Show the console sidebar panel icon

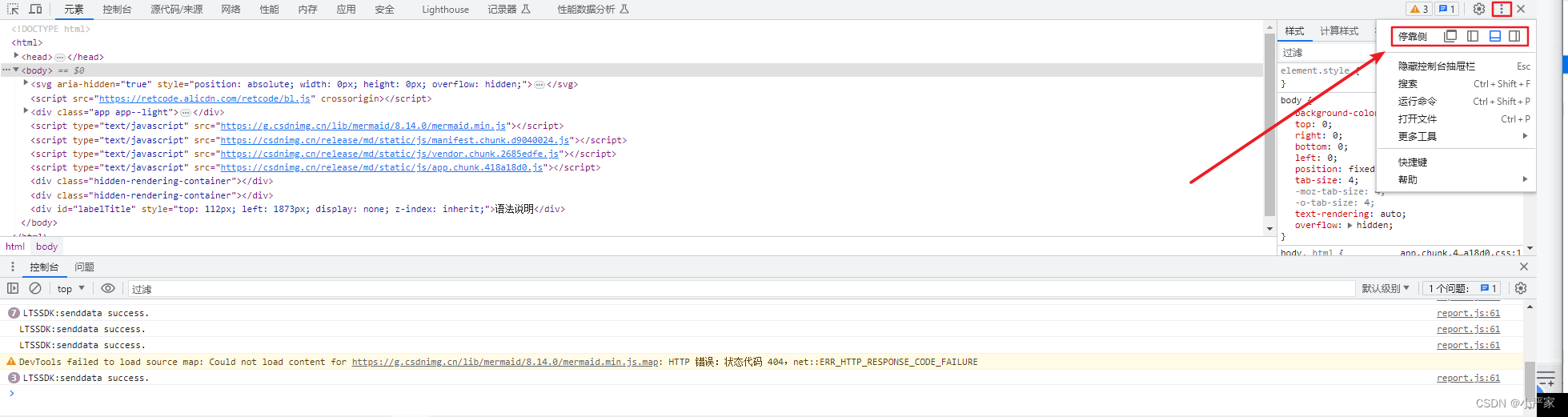pos(13,288)
